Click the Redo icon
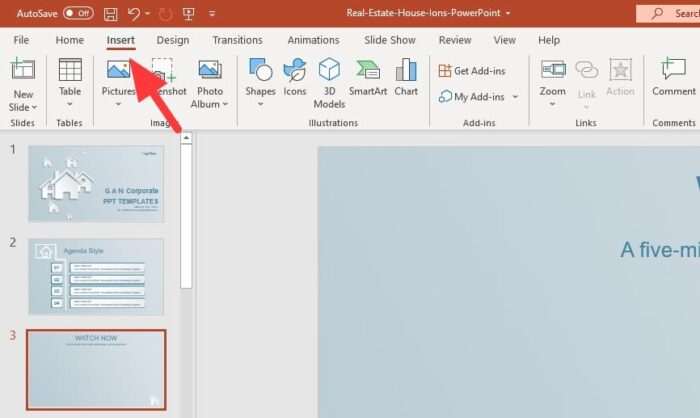Screen dimensions: 700x418 166,14
